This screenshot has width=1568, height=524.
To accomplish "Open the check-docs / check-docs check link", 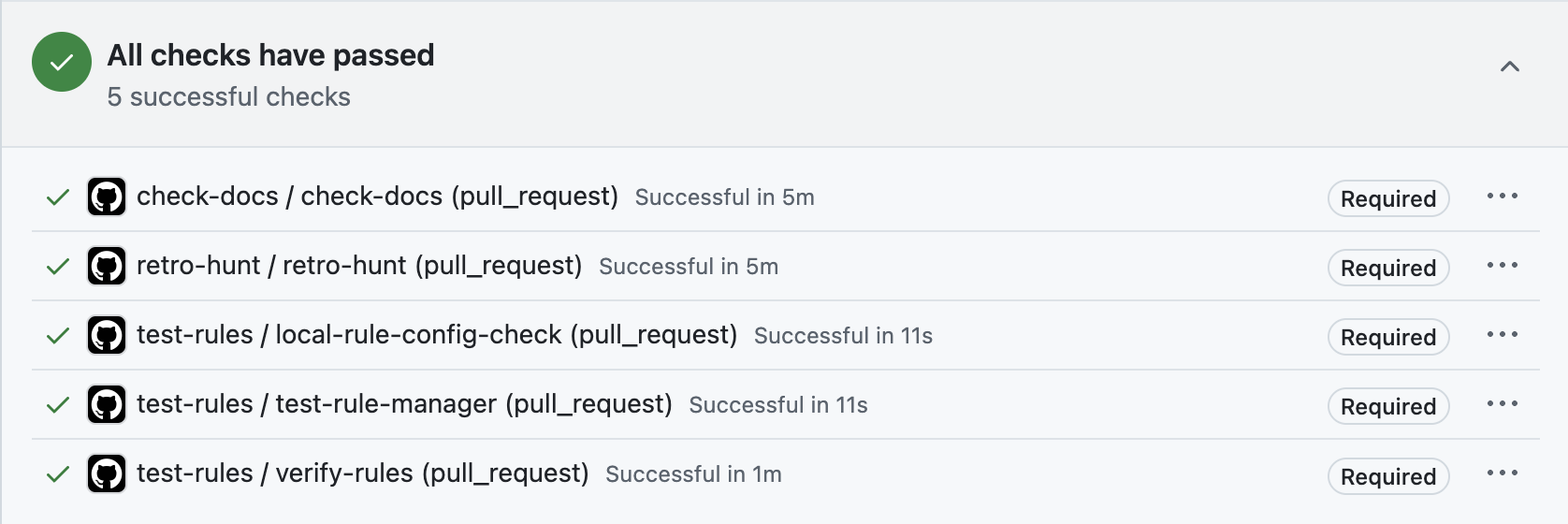I will pos(377,196).
